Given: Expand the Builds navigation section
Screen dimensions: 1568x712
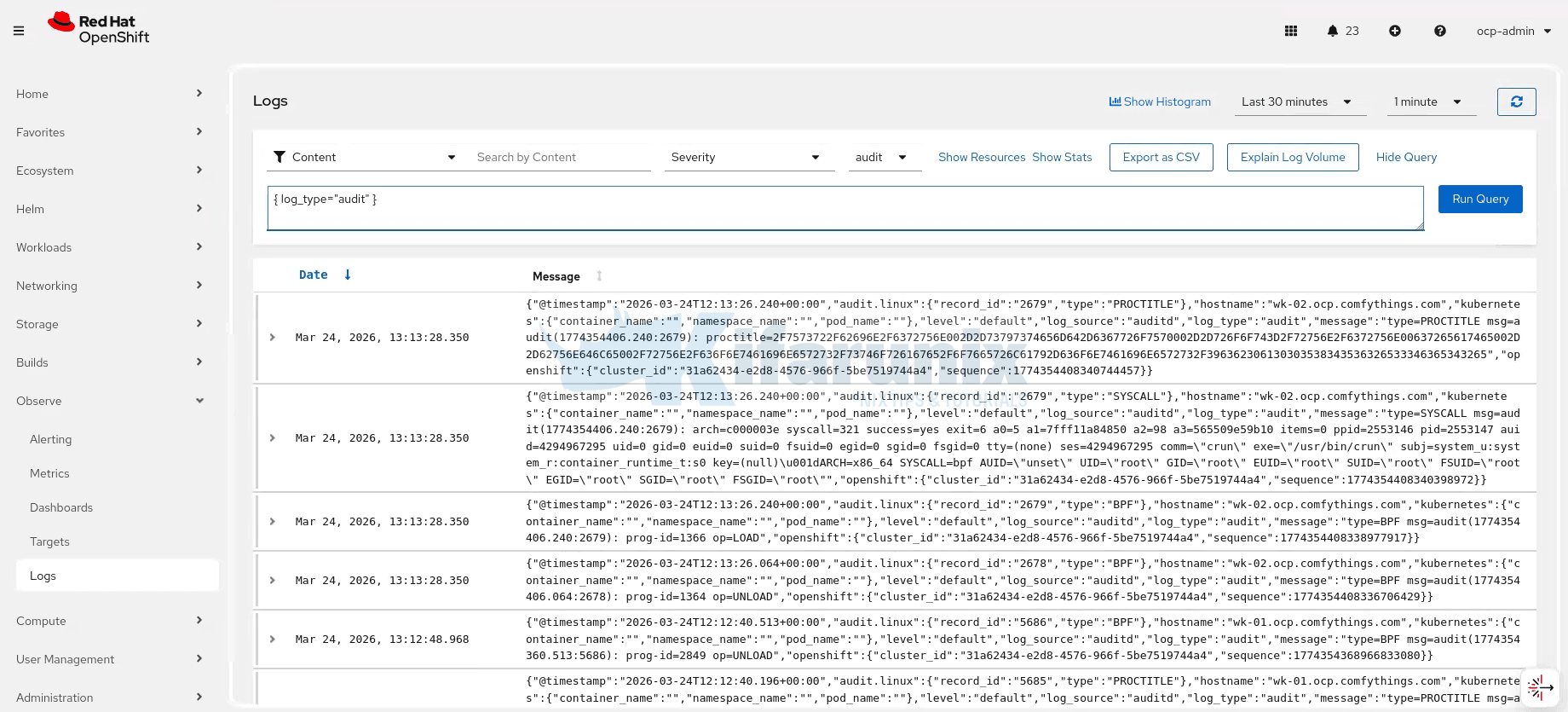Looking at the screenshot, I should coord(109,362).
